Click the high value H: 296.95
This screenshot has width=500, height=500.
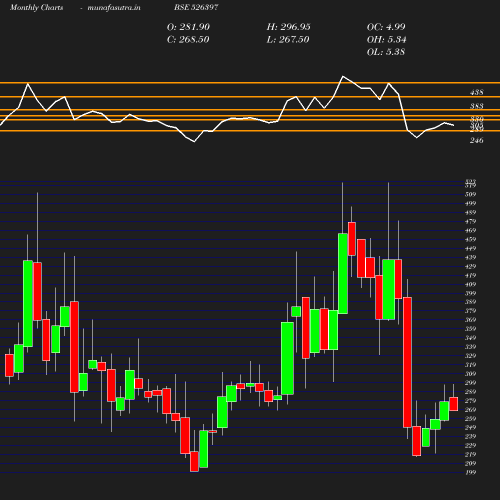coord(288,27)
